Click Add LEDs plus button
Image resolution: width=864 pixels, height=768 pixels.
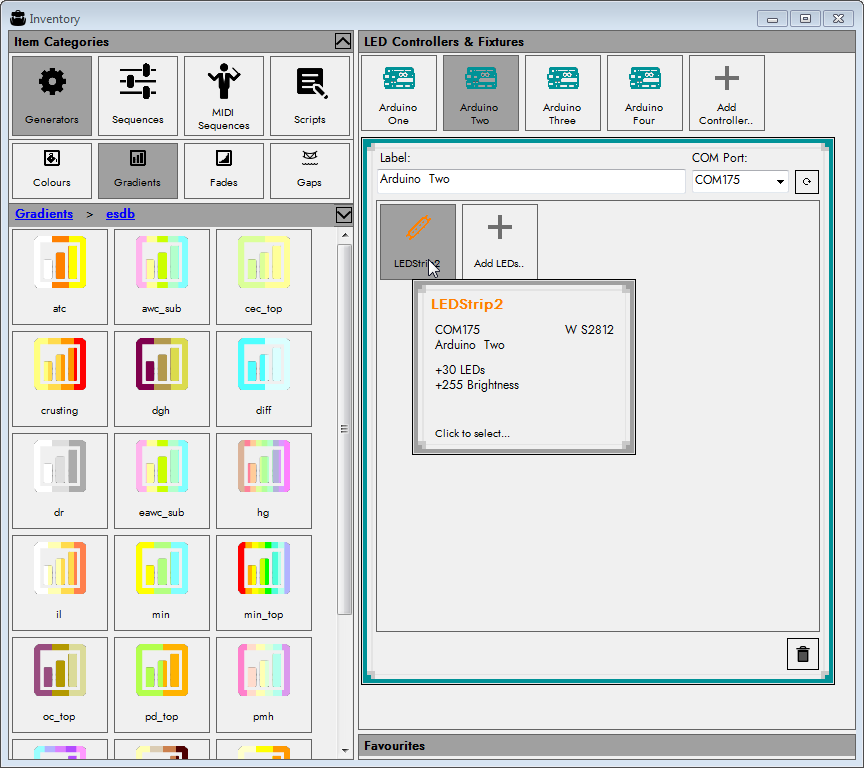click(x=500, y=242)
